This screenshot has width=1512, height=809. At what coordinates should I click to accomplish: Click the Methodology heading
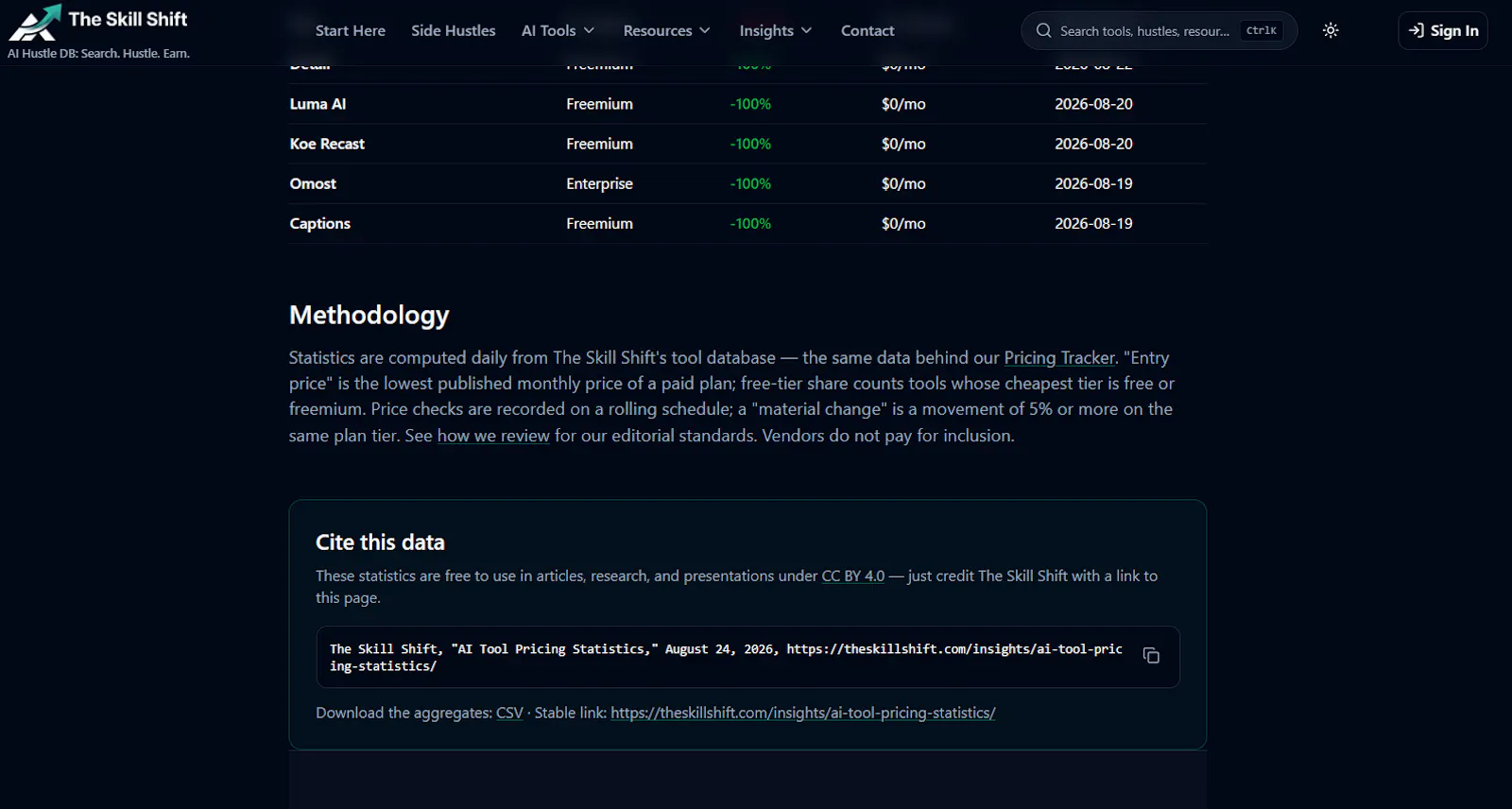pos(369,315)
